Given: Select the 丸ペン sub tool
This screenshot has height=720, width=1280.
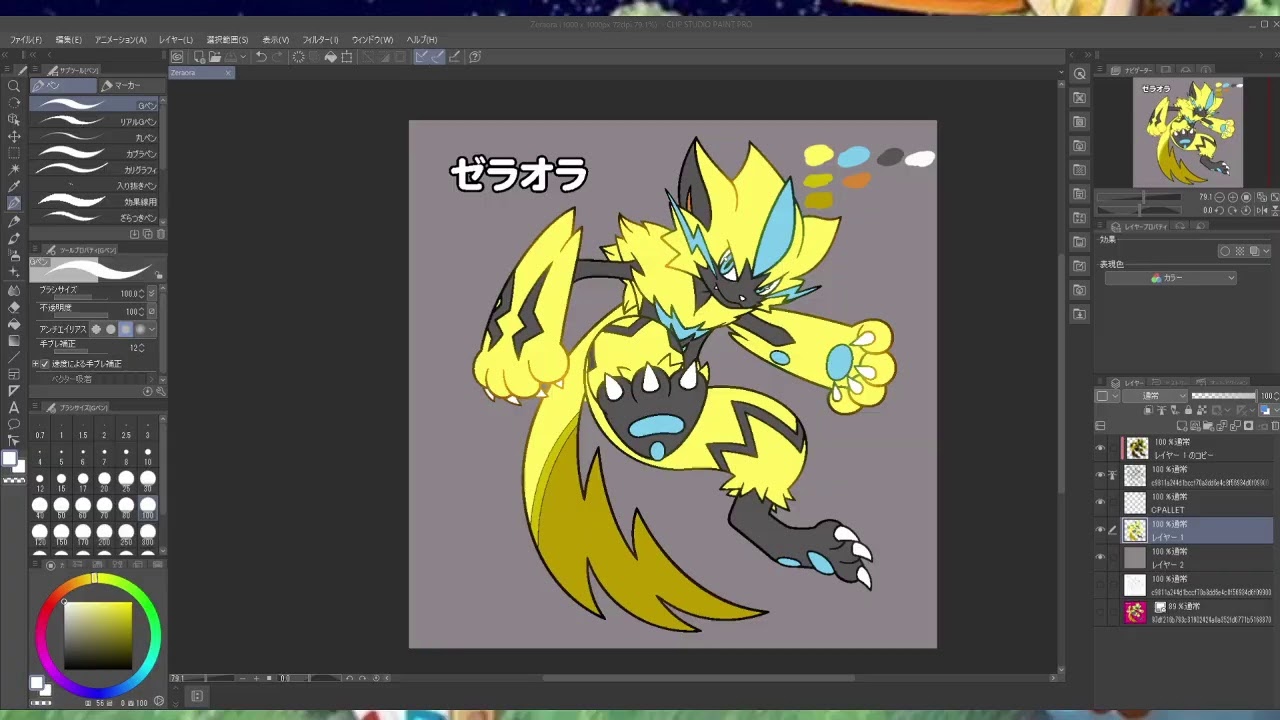Looking at the screenshot, I should tap(95, 137).
